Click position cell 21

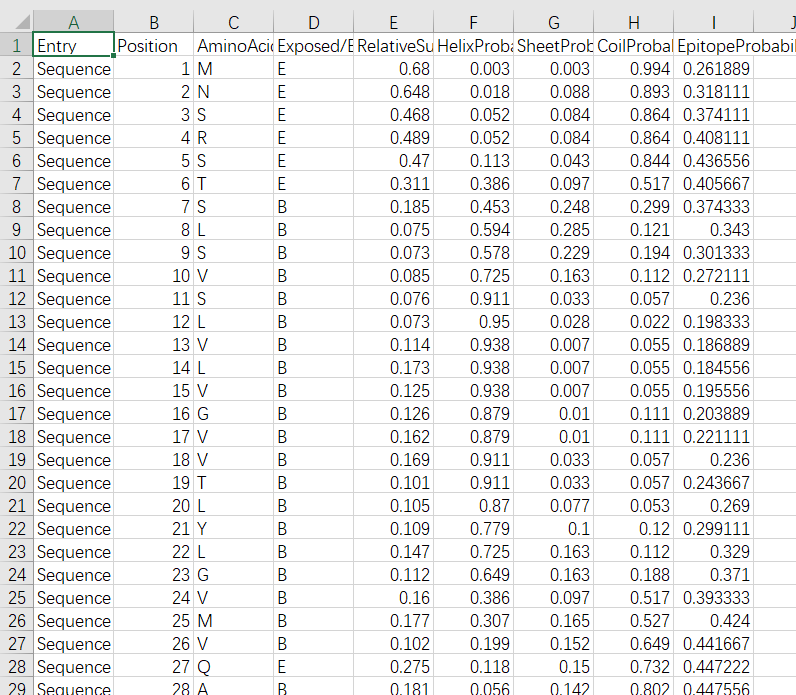[x=154, y=528]
